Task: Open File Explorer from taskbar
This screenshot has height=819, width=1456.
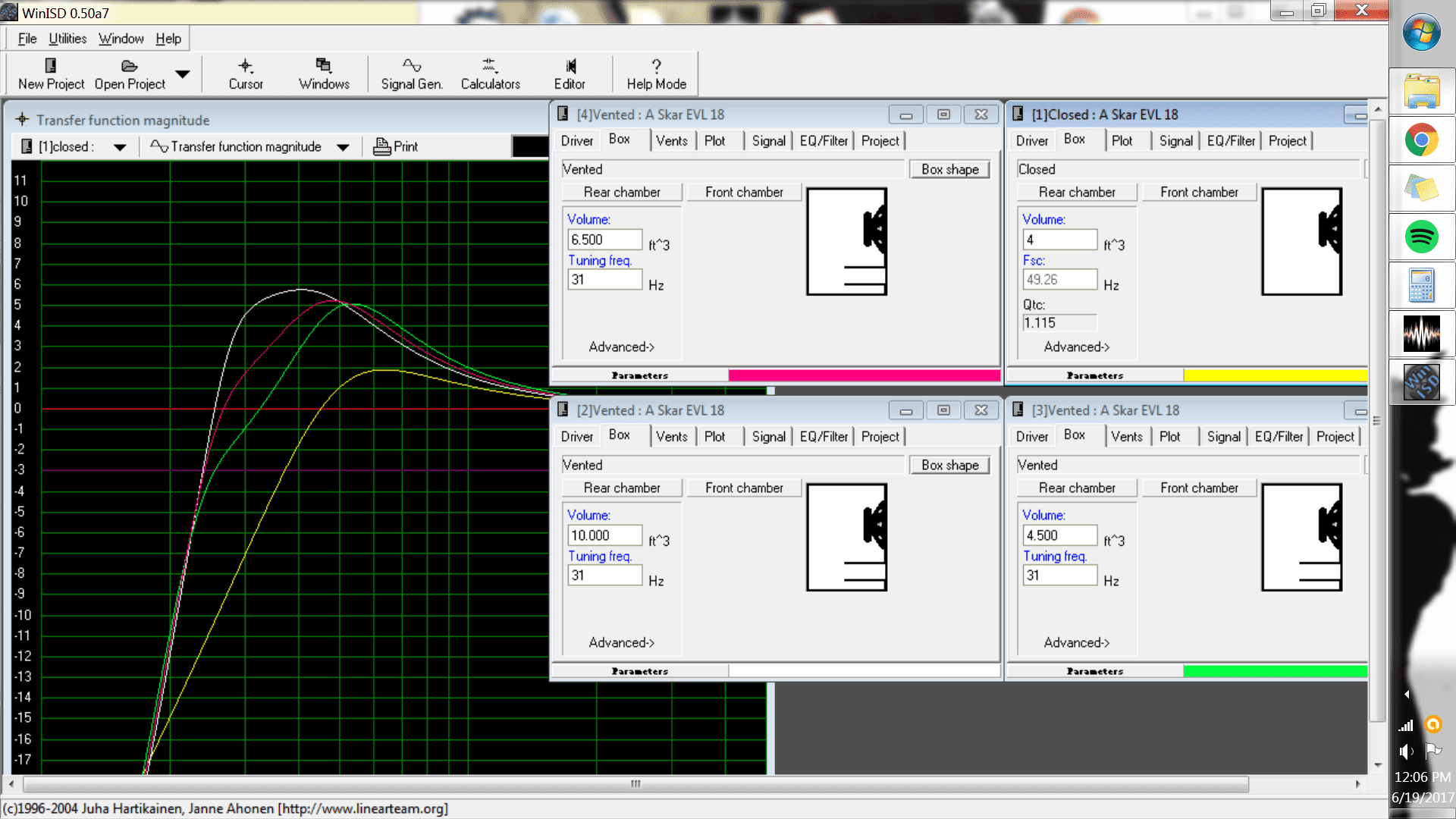Action: [1422, 90]
